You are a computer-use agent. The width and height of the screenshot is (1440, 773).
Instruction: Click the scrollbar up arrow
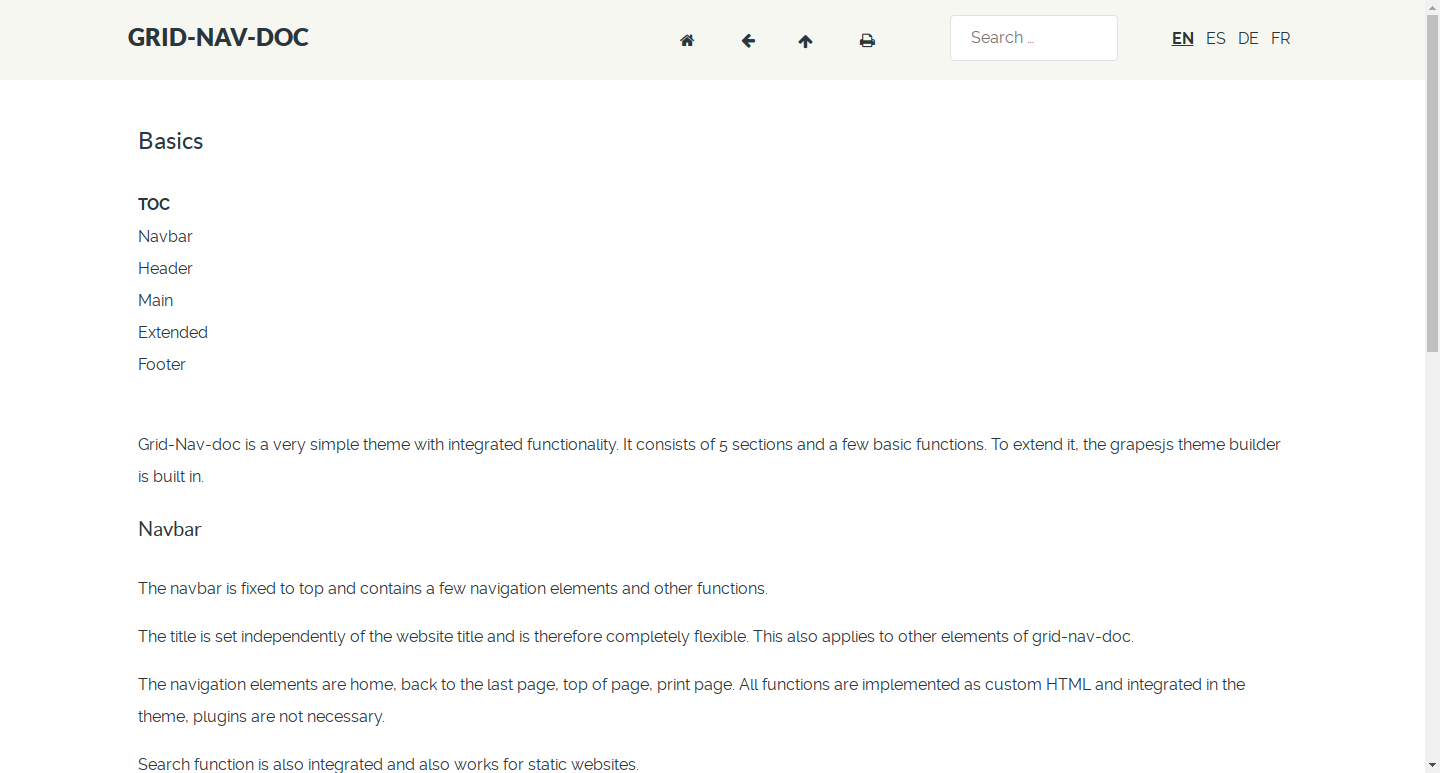coord(1432,7)
